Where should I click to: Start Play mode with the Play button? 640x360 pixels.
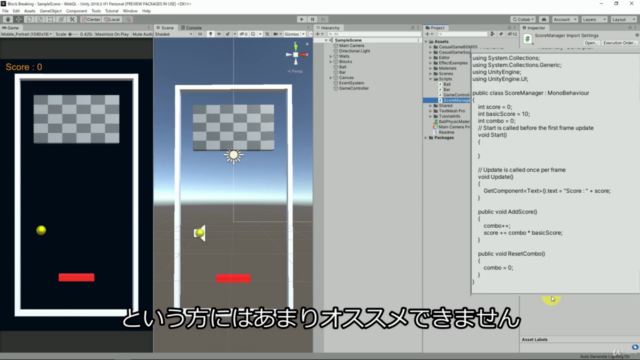coord(302,19)
